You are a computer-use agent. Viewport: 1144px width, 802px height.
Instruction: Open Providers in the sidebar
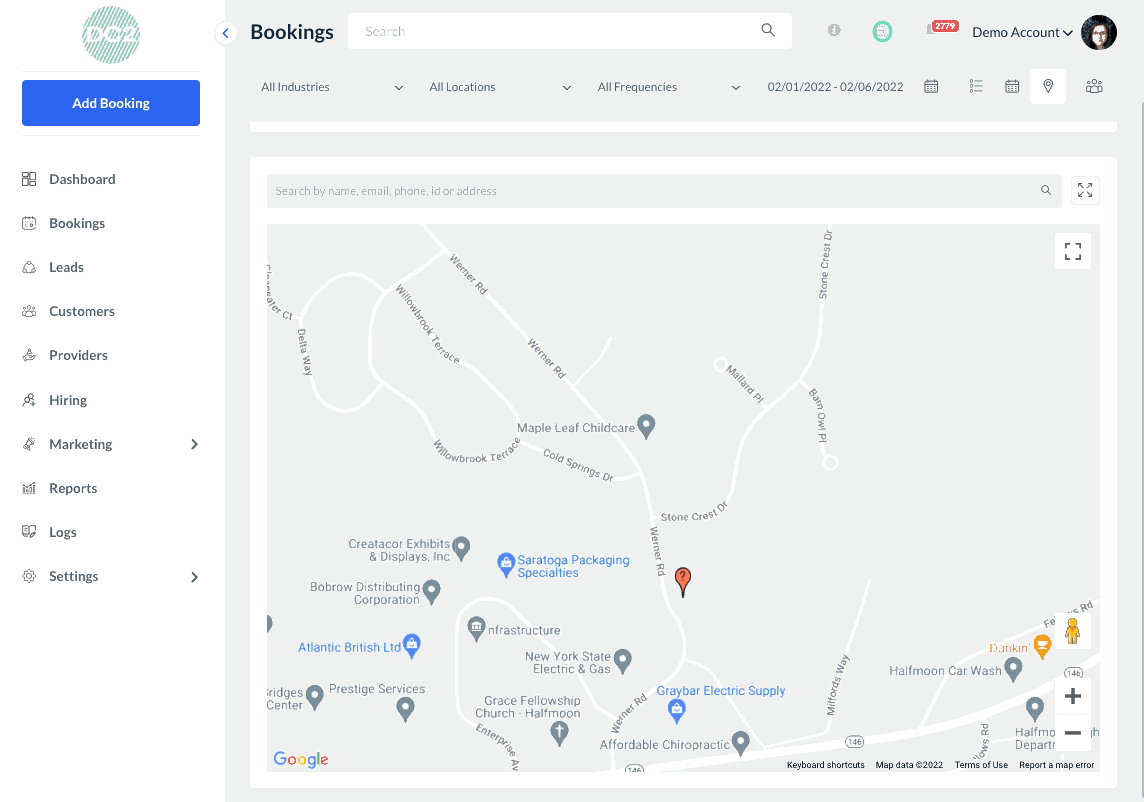[78, 355]
